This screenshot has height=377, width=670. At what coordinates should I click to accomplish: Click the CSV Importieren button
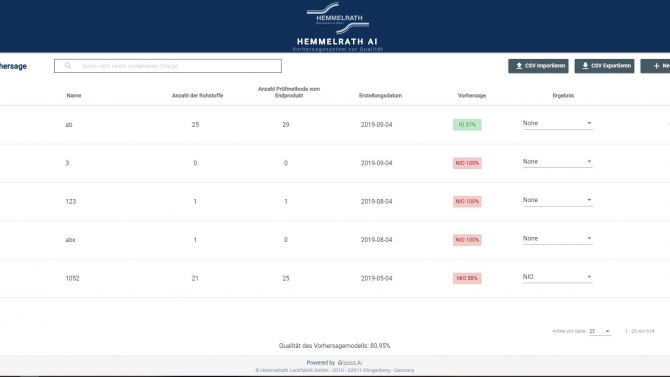click(x=538, y=66)
